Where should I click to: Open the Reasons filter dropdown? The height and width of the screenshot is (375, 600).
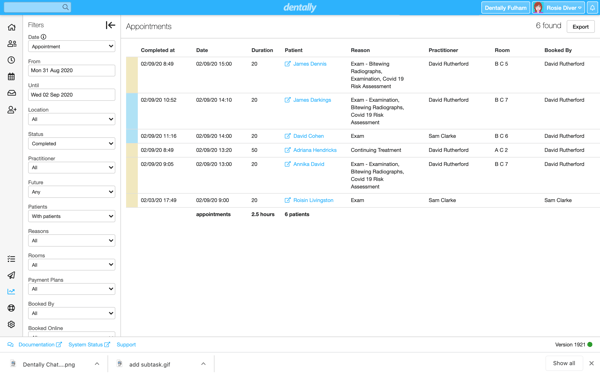pos(72,241)
